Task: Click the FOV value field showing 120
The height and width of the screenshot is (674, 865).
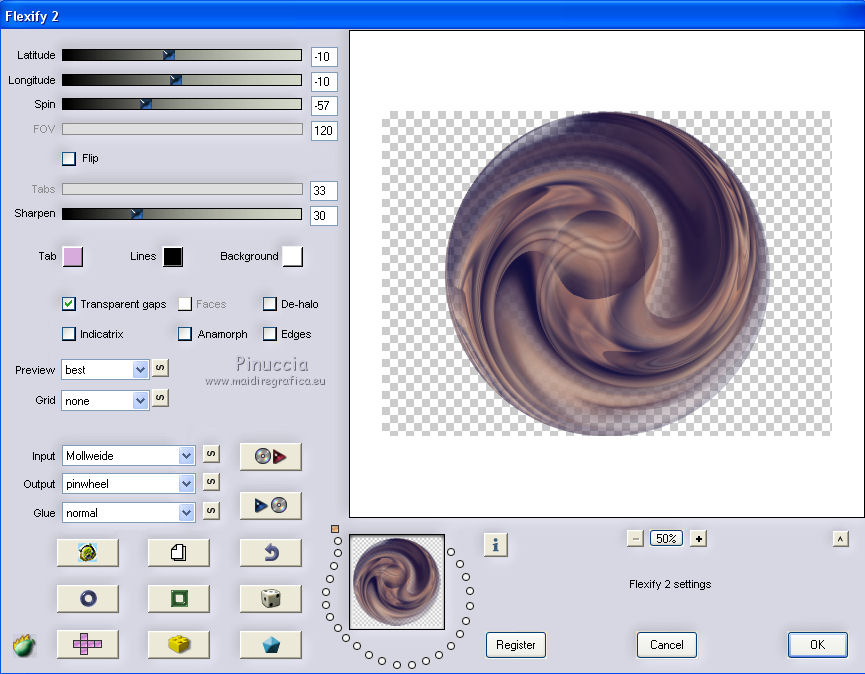Action: 324,131
